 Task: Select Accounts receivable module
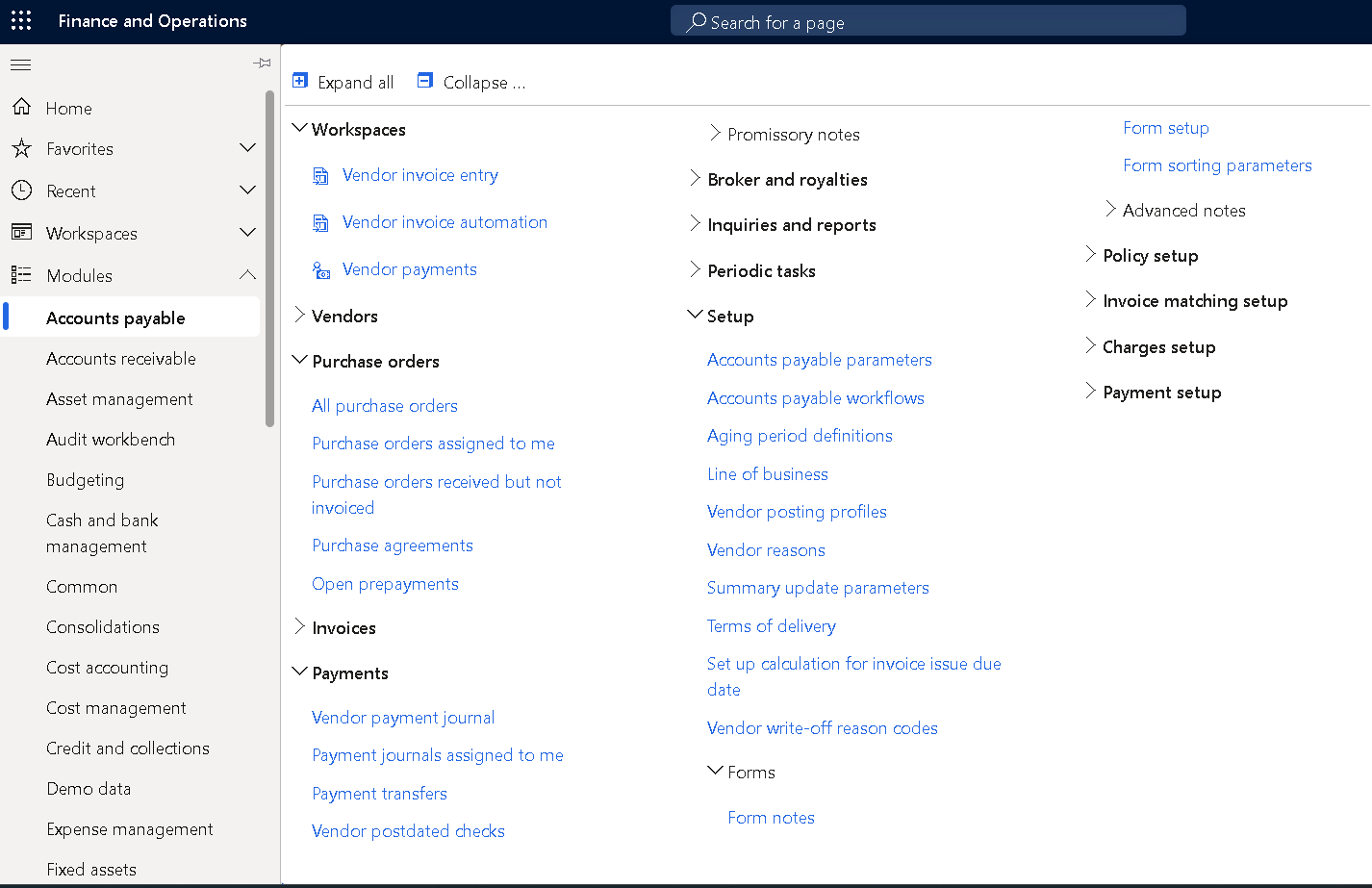pyautogui.click(x=121, y=358)
